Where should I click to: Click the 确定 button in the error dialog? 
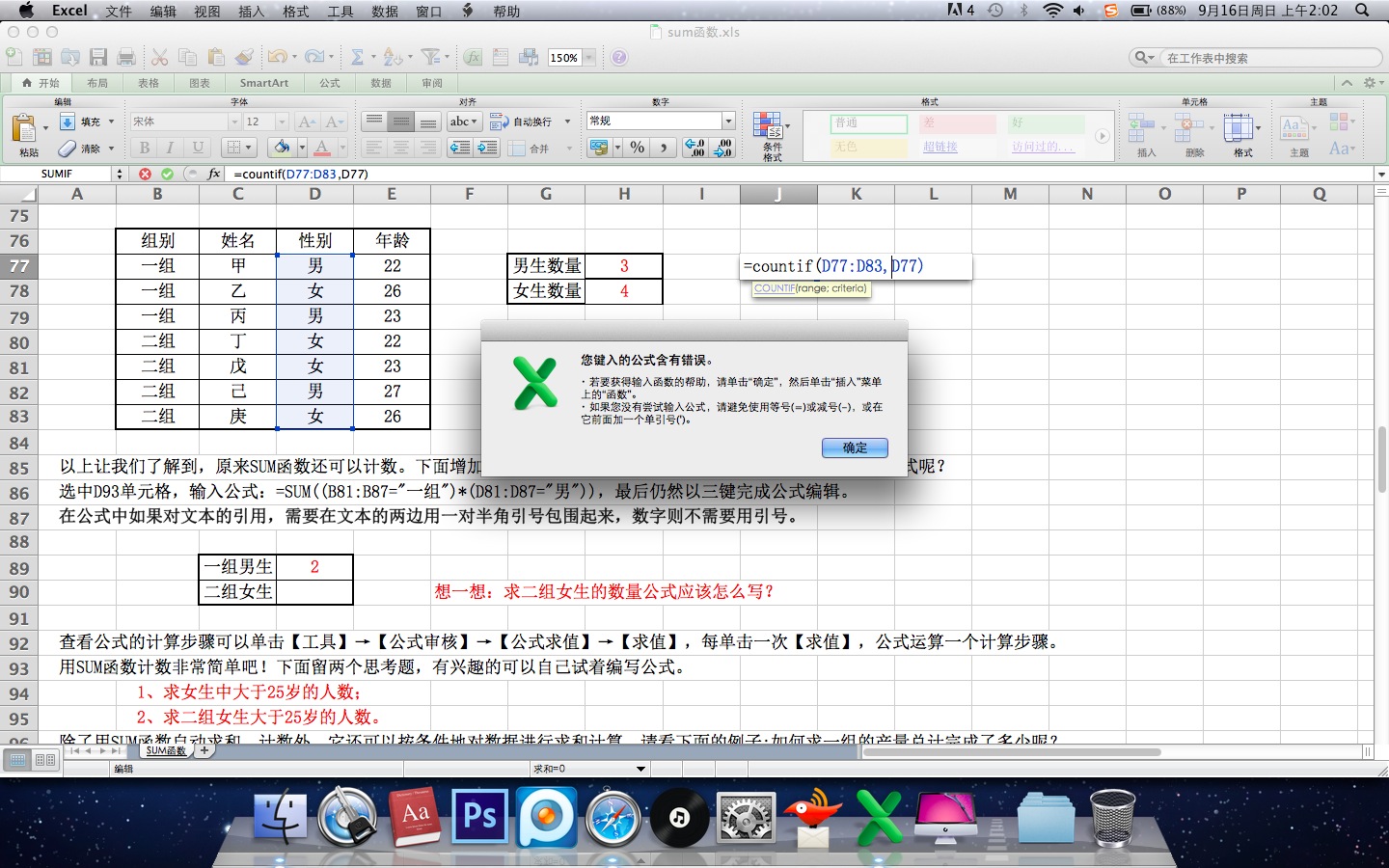pos(855,448)
